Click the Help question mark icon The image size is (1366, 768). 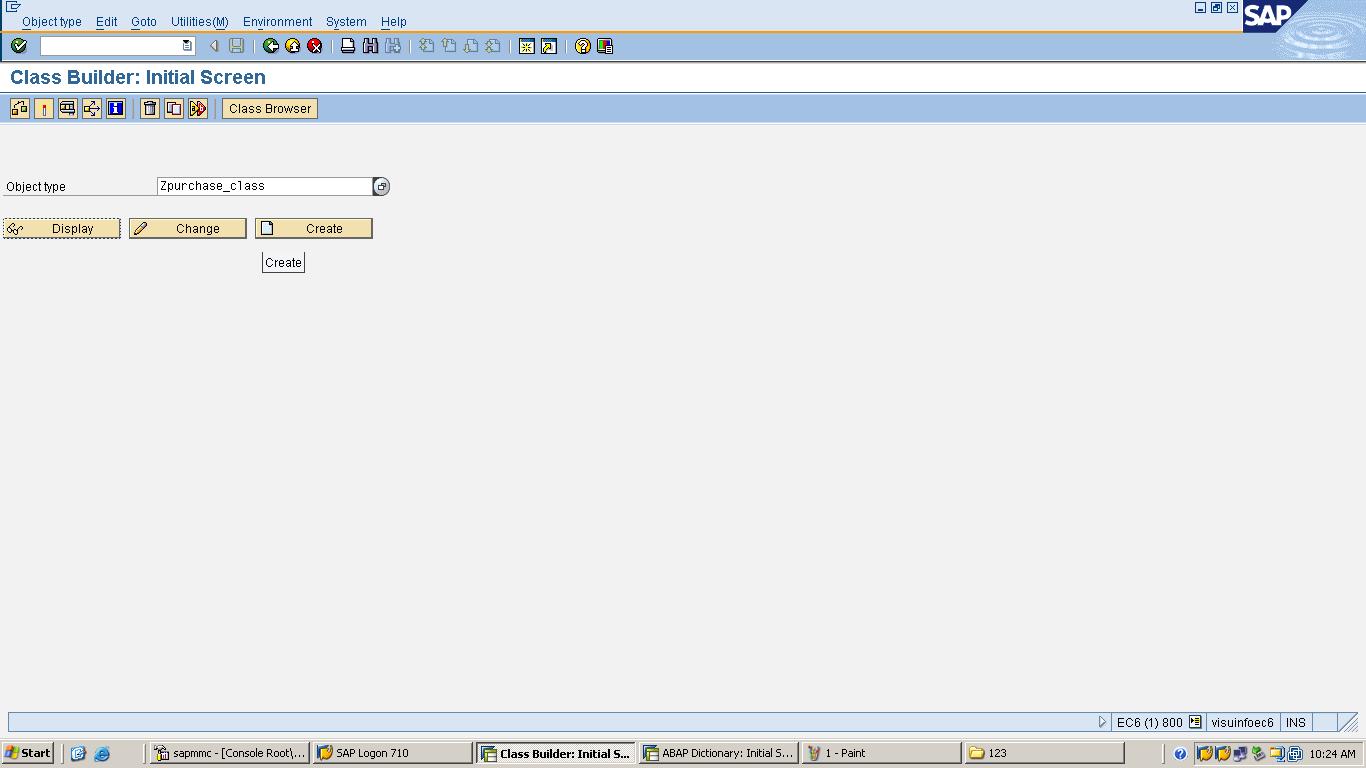point(582,45)
